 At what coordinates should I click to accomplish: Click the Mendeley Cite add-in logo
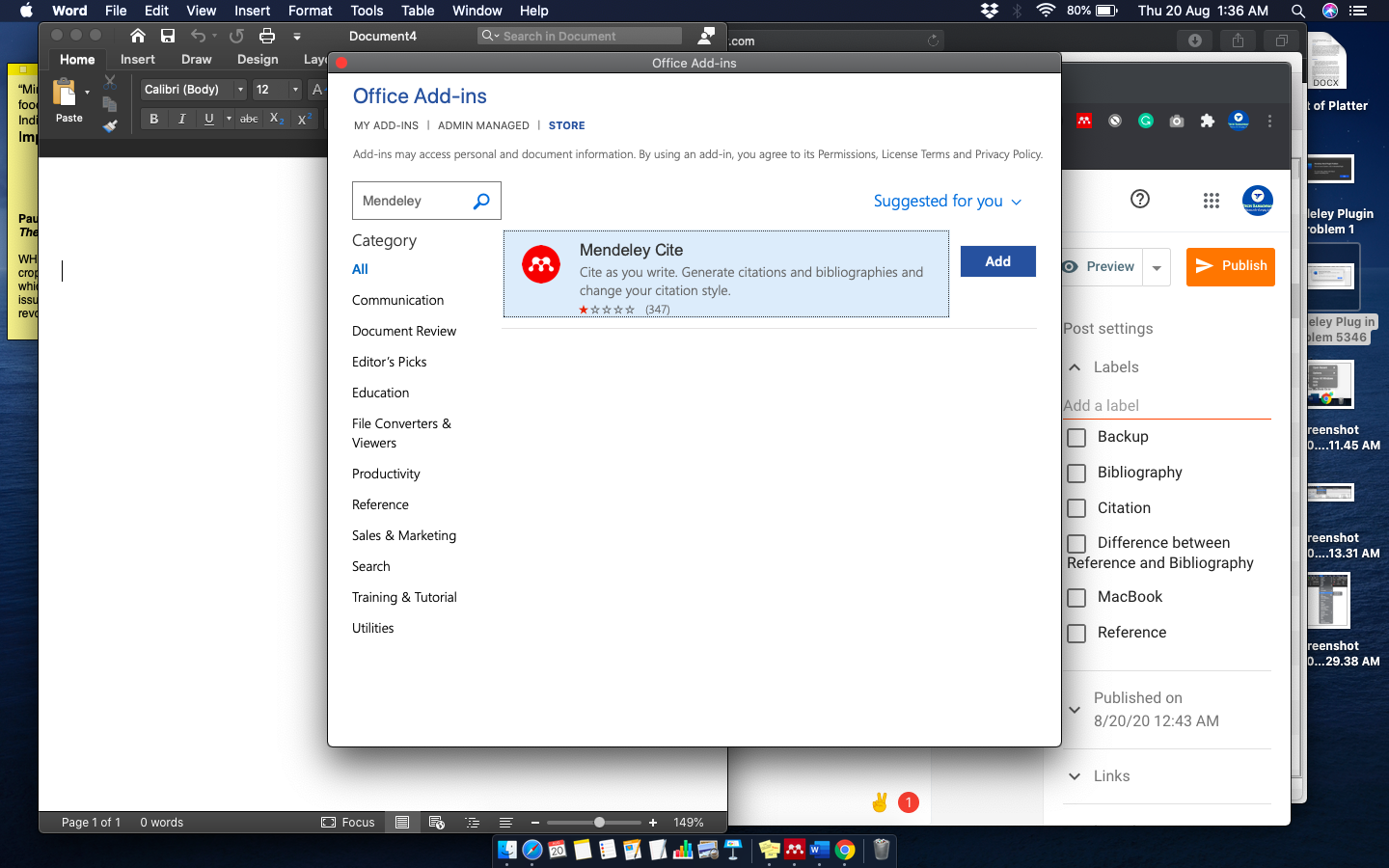point(541,264)
